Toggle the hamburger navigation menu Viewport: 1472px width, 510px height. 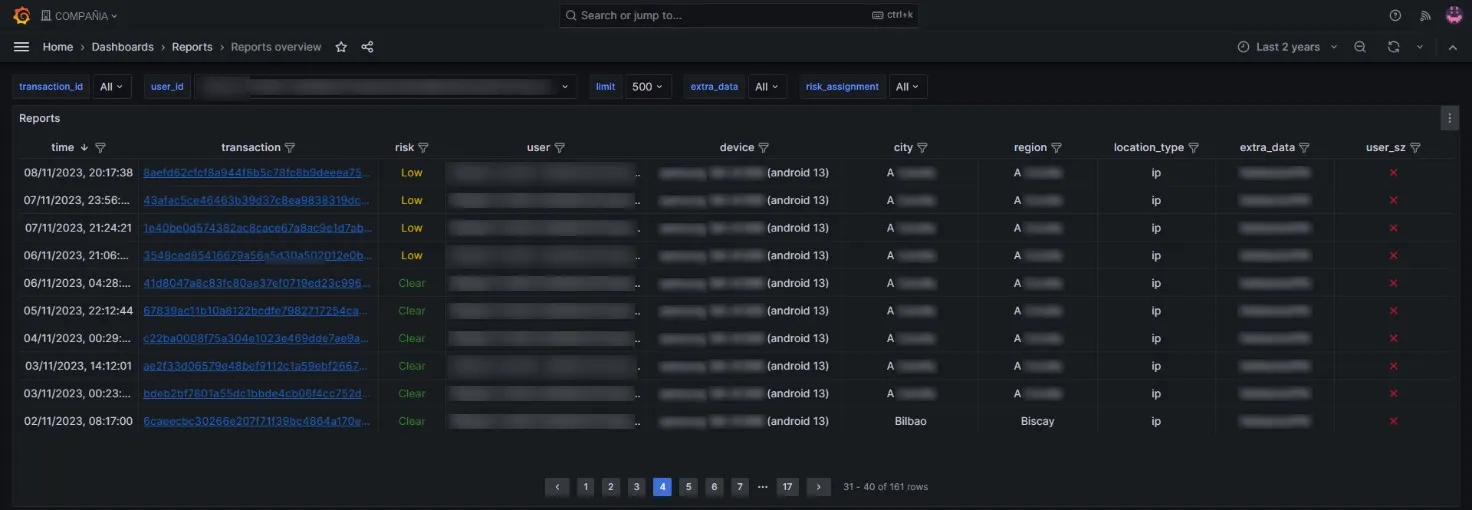click(x=21, y=47)
